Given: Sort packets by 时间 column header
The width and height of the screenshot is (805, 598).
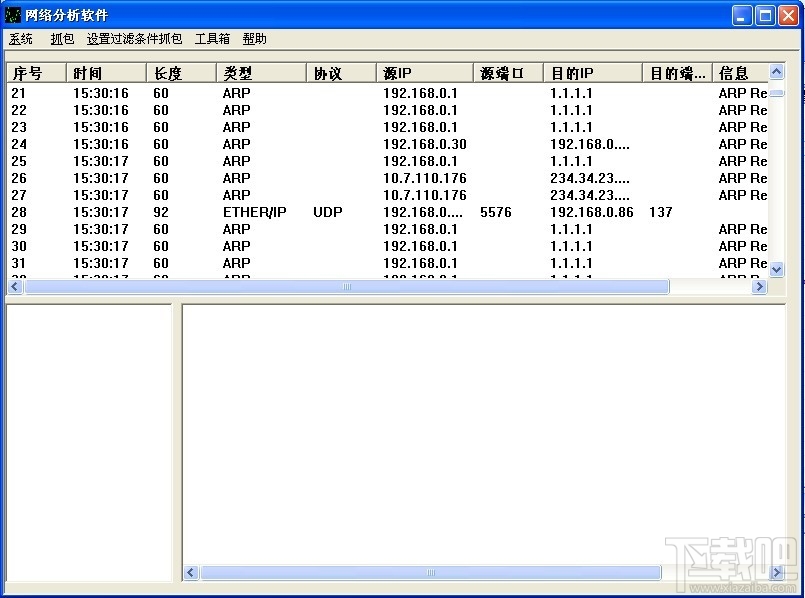Looking at the screenshot, I should (x=106, y=73).
